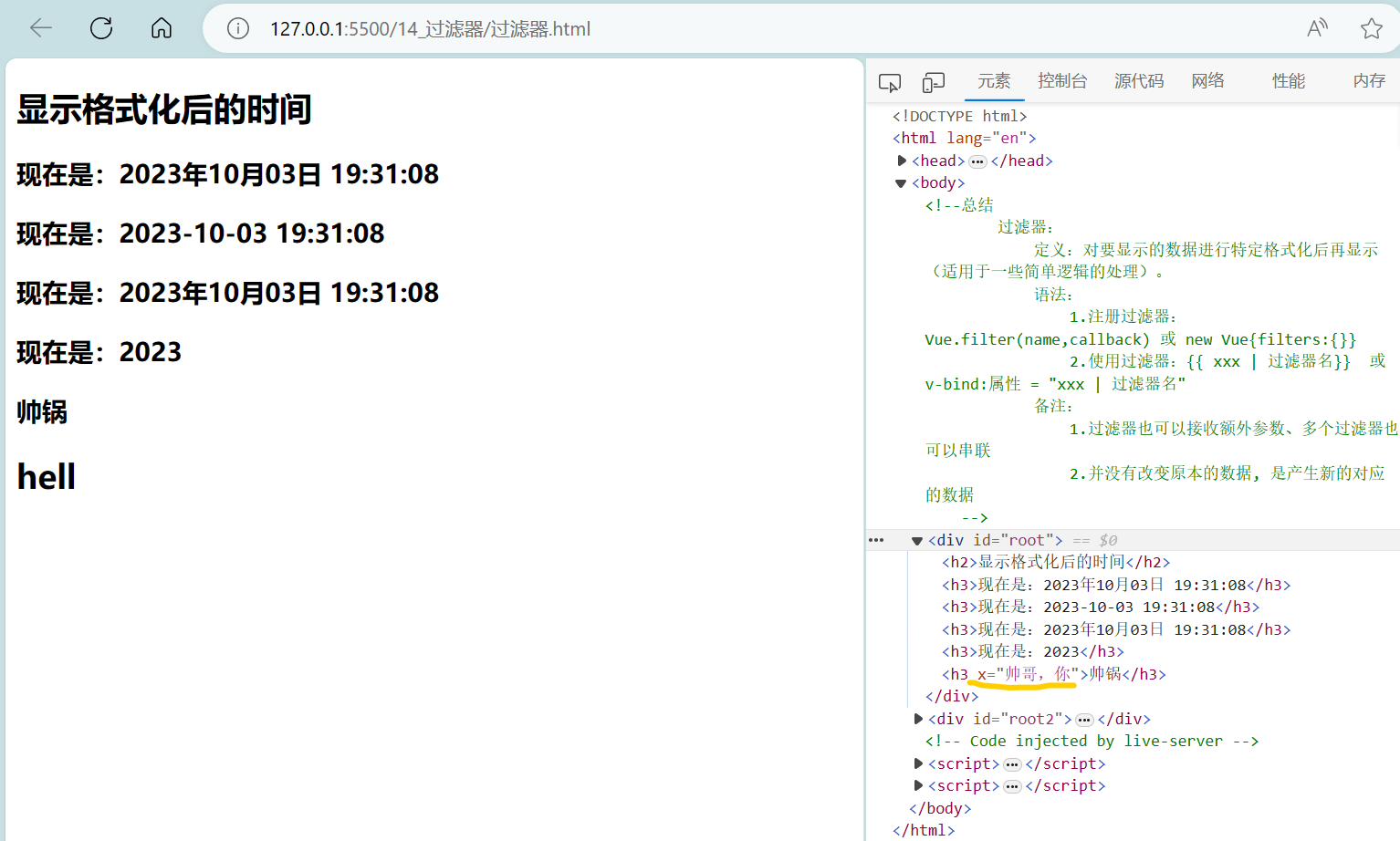Click the ellipsis badge inside root2 div

[1084, 720]
